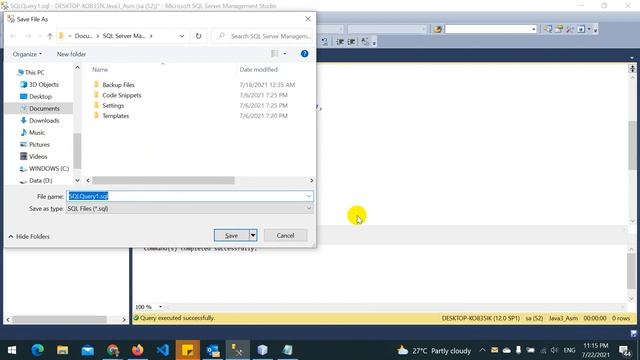Screen dimensions: 640x360
Task: Refresh the folder listing
Action: 198,36
